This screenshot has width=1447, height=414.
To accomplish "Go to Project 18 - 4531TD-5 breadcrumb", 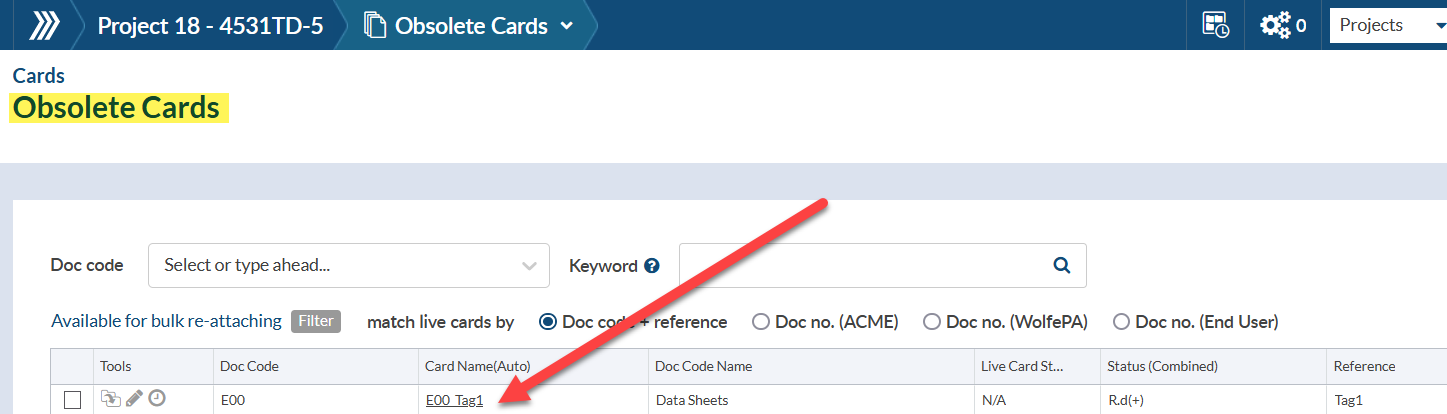I will 209,25.
